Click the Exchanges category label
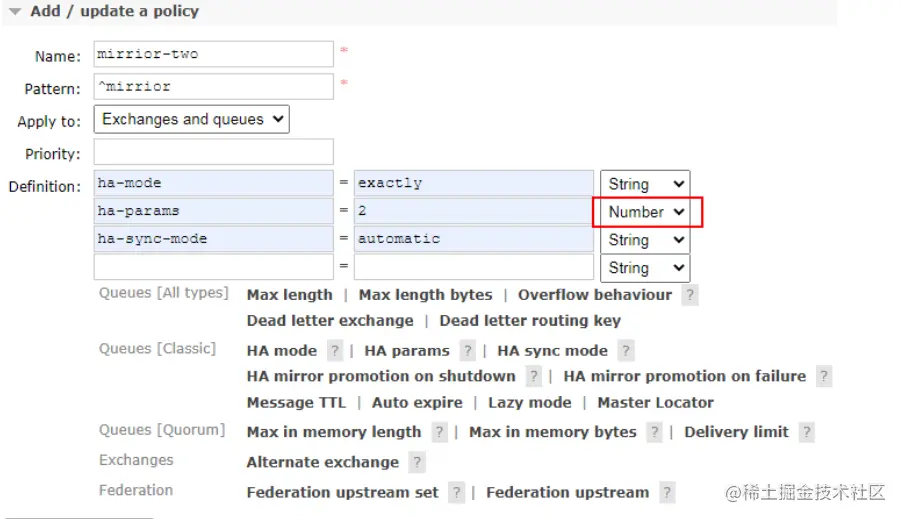 136,460
